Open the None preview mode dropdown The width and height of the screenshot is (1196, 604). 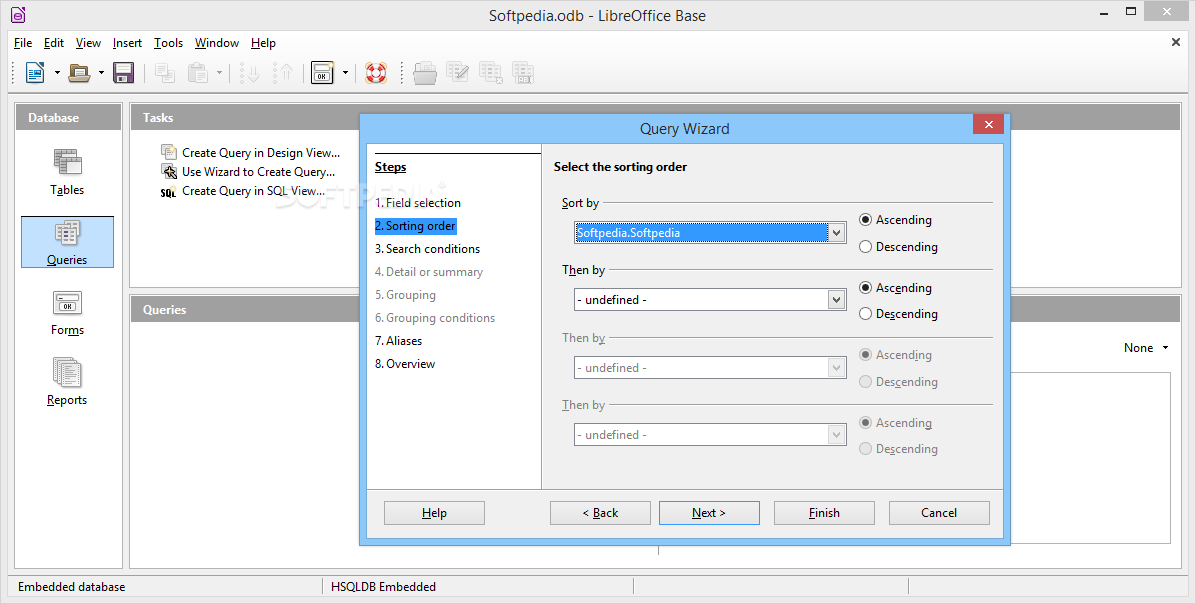[x=1146, y=348]
